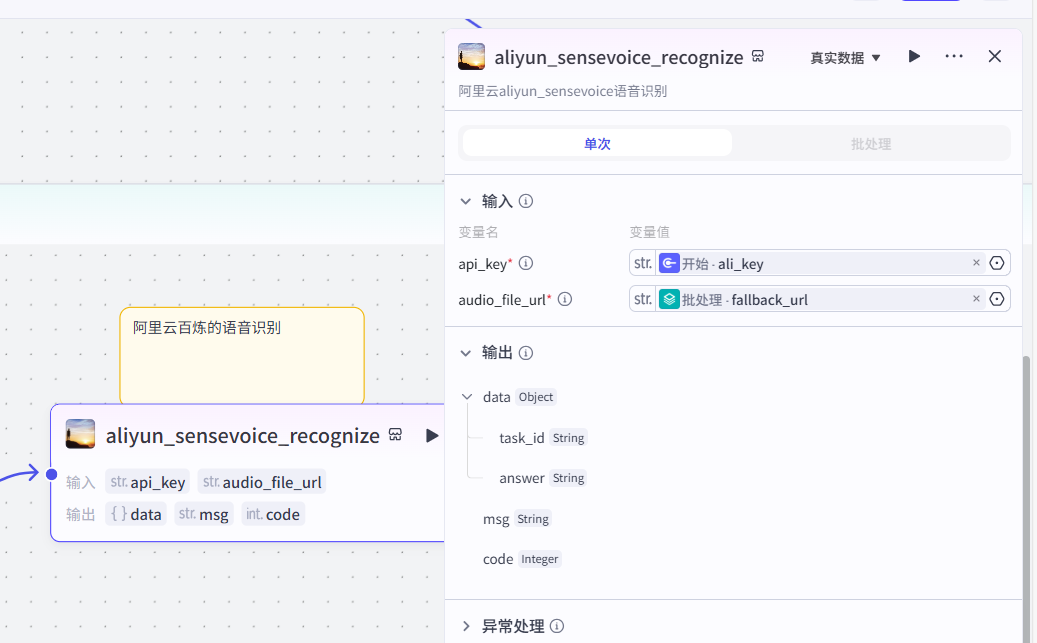Switch to the 批处理 tab
This screenshot has height=643, width=1037.
pos(871,144)
